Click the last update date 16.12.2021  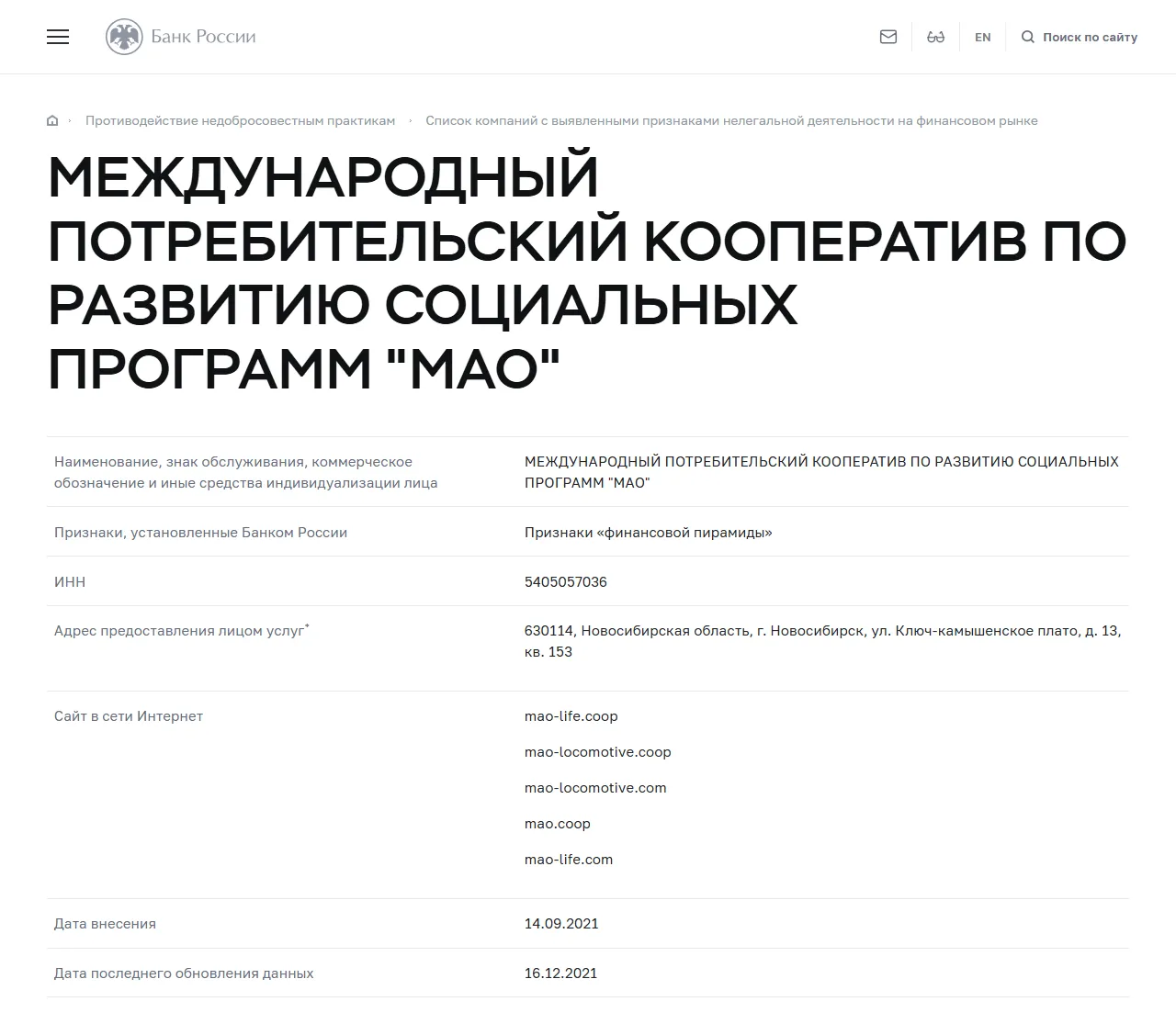560,973
